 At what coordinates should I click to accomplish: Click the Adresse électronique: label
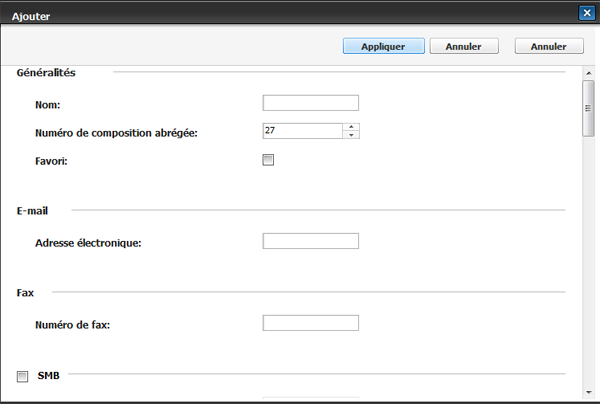88,243
